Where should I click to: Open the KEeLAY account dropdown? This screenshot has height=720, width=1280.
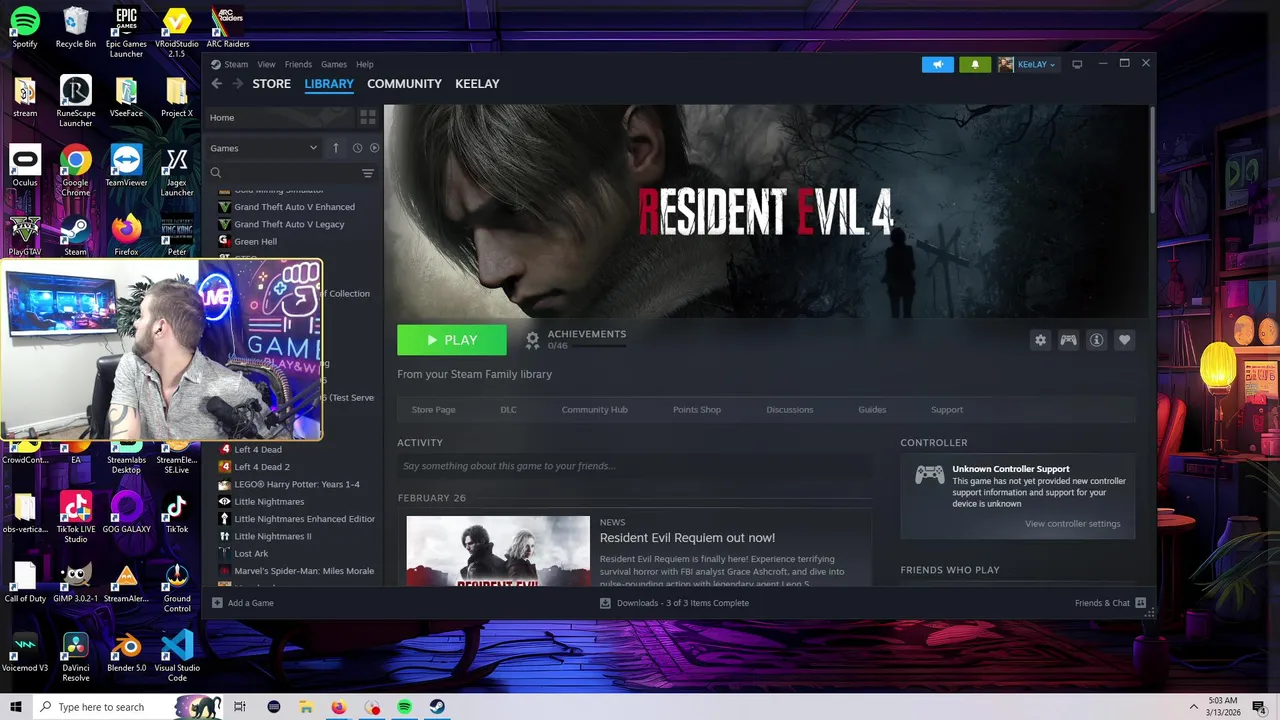(x=1027, y=64)
